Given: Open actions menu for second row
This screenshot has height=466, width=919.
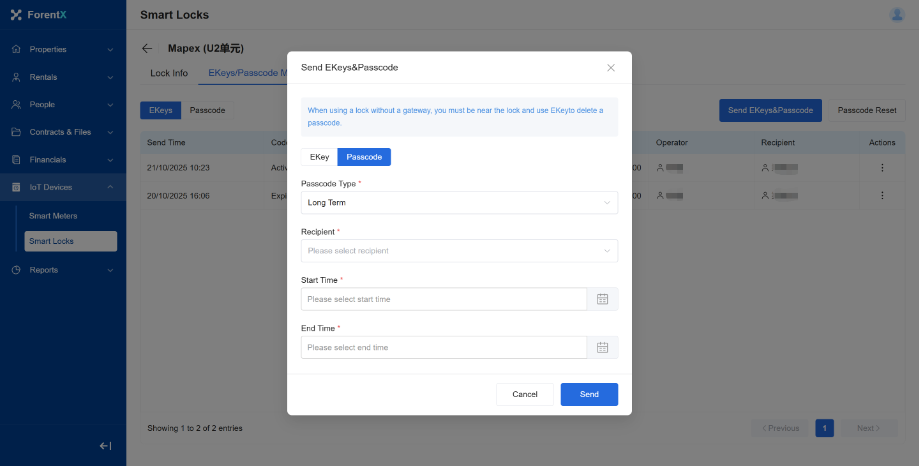Looking at the screenshot, I should click(x=881, y=195).
